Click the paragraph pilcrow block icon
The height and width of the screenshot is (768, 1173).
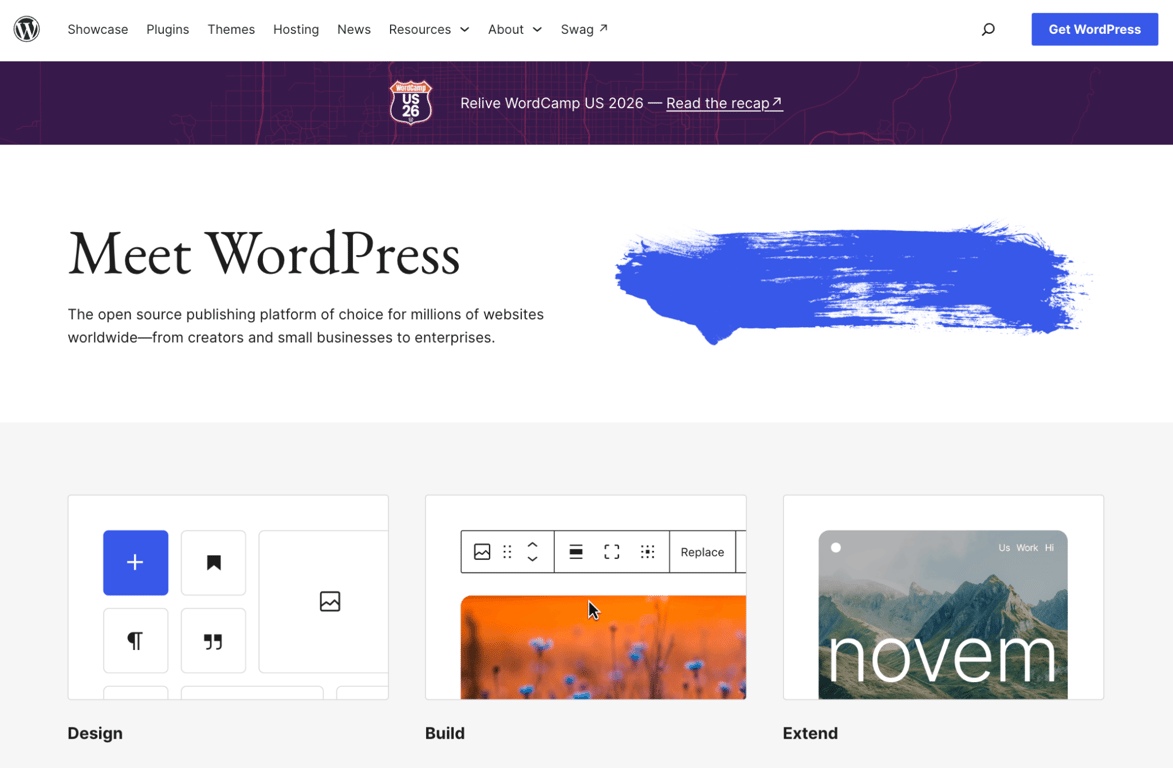[x=135, y=641]
